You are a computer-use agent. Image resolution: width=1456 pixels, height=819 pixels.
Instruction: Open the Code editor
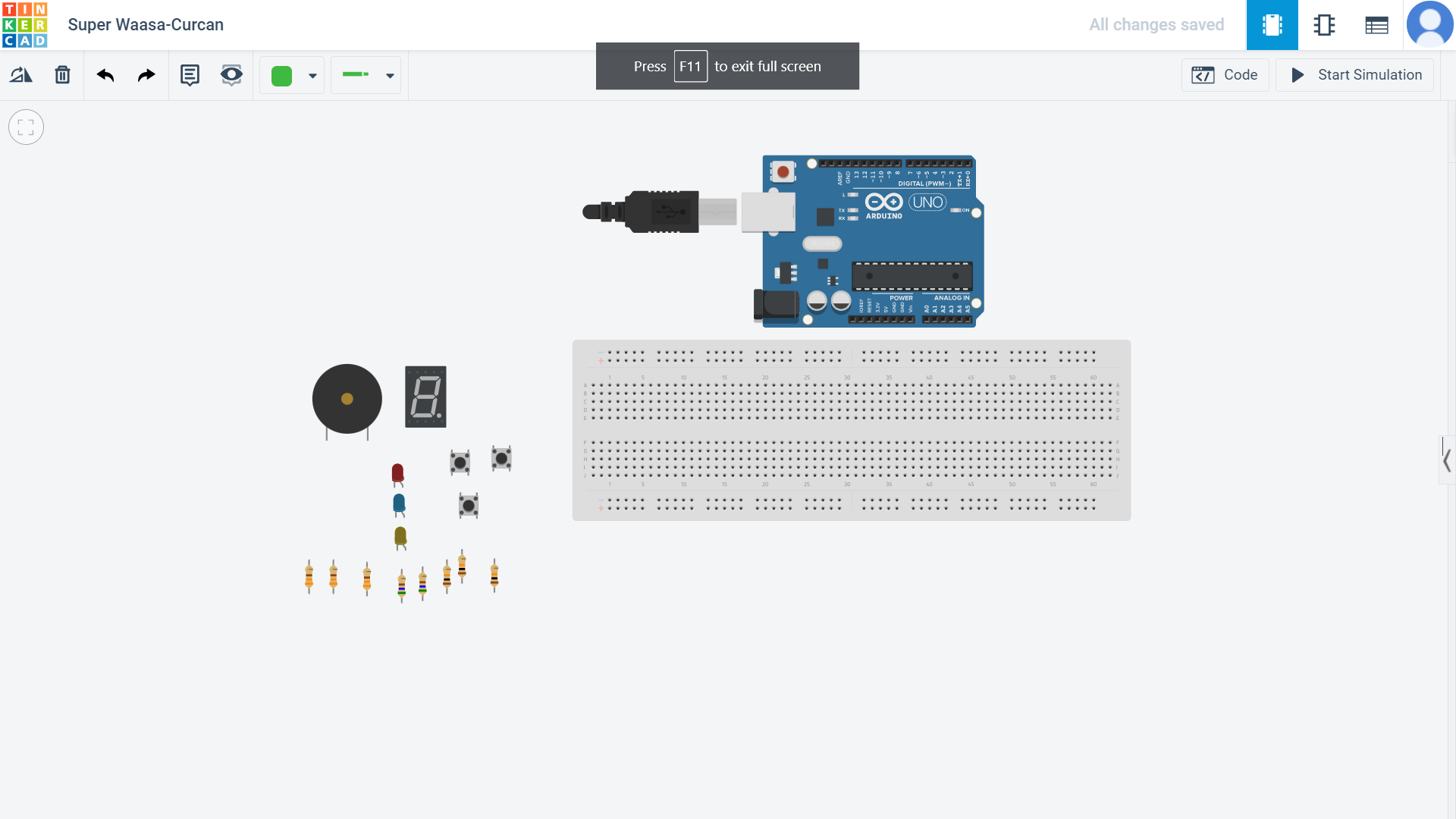(x=1225, y=75)
